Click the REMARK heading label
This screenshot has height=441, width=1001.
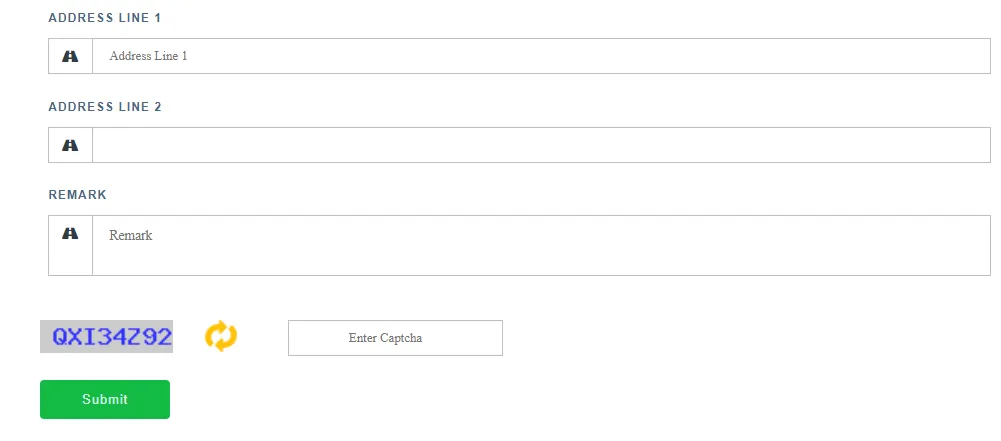point(77,195)
